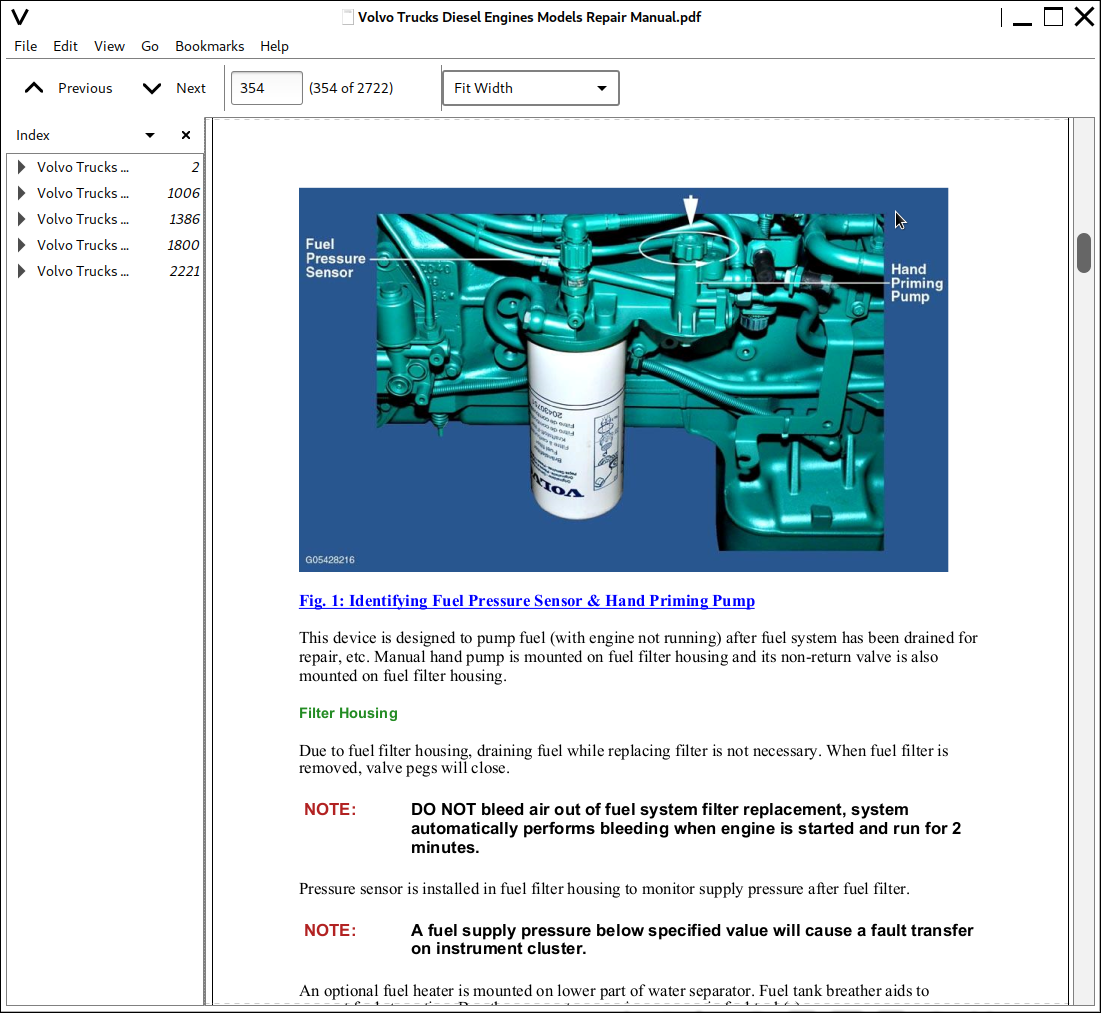Viewport: 1101px width, 1013px height.
Task: Click the first red NOTE: label about bleeding air
Action: (330, 809)
